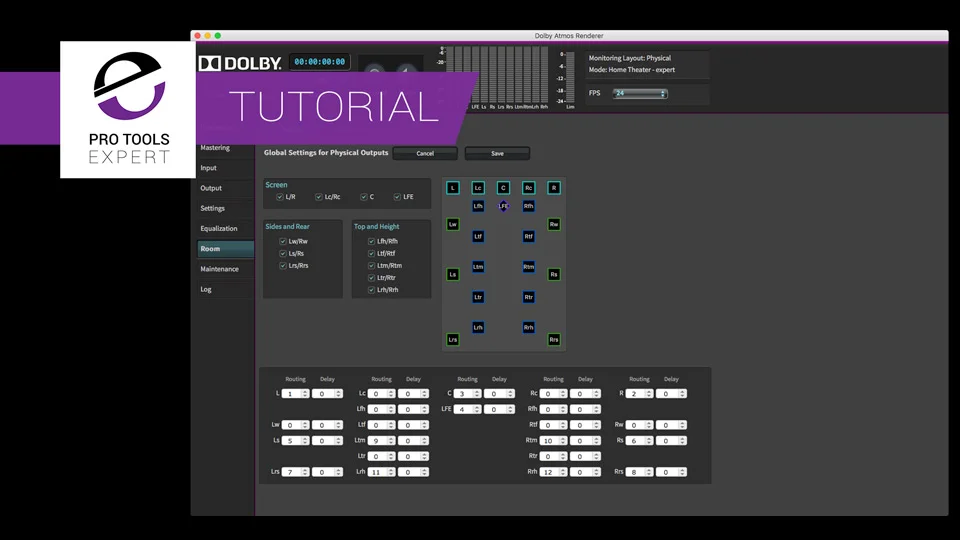This screenshot has width=960, height=540.
Task: Click the Monitoring Layout: Physical text
Action: [x=630, y=58]
